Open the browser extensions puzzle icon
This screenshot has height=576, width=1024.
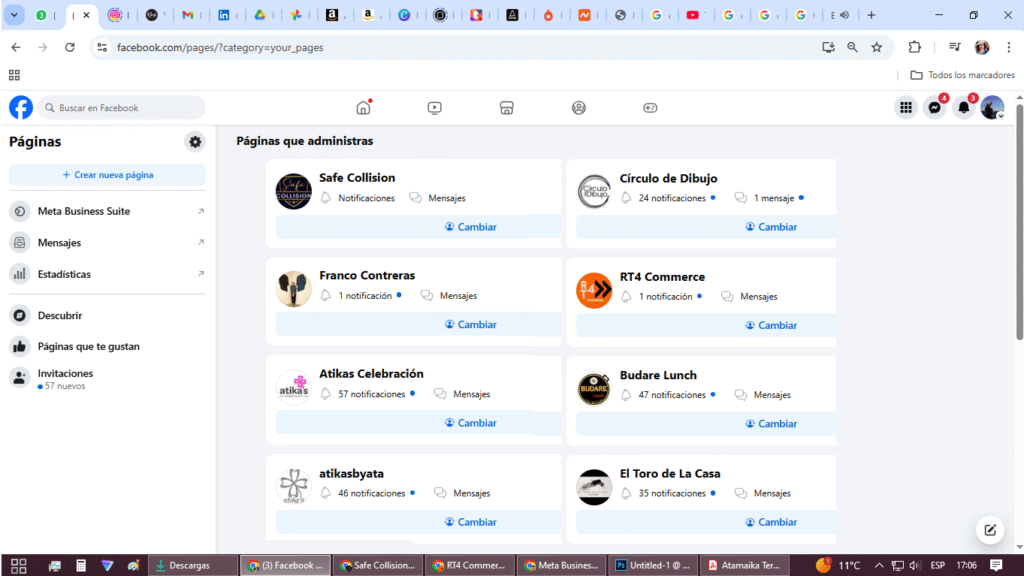tap(914, 47)
